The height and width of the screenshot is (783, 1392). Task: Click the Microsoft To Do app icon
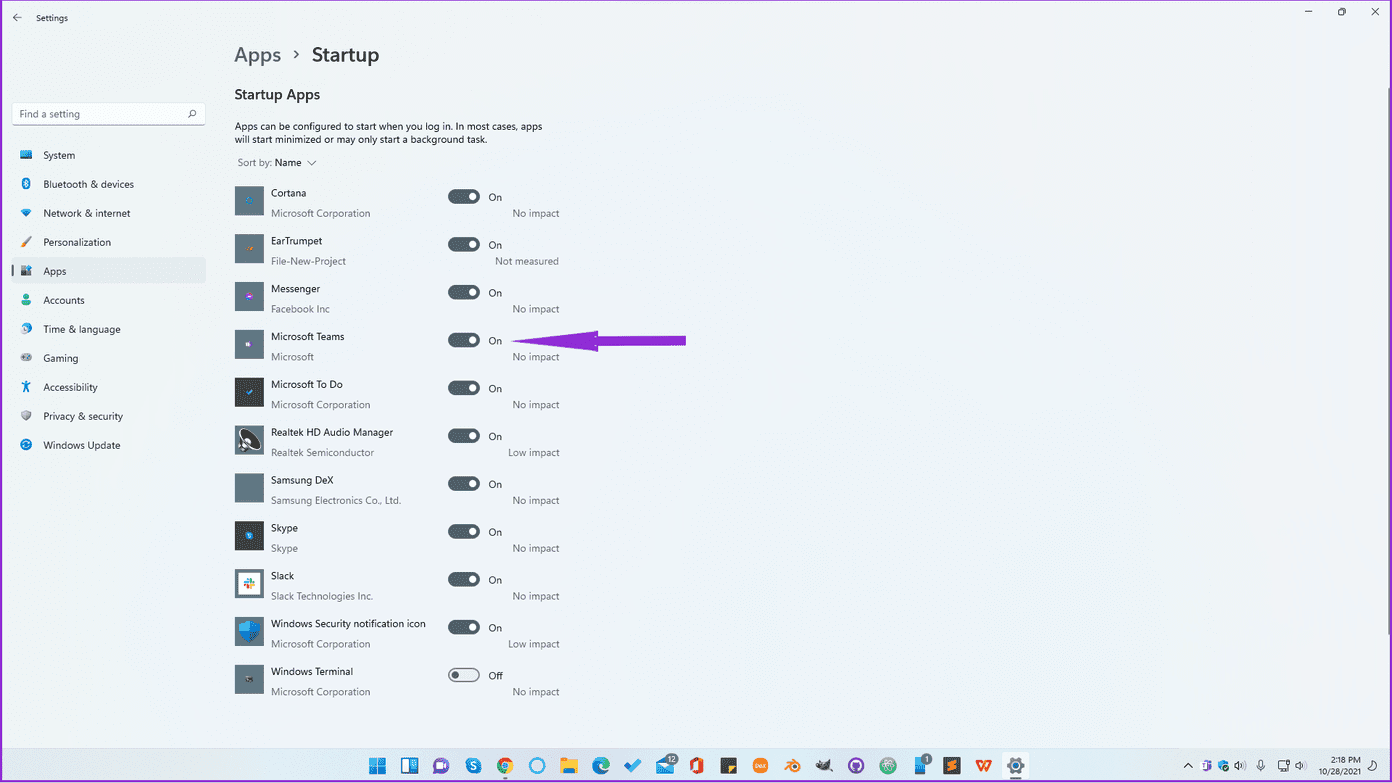(249, 393)
